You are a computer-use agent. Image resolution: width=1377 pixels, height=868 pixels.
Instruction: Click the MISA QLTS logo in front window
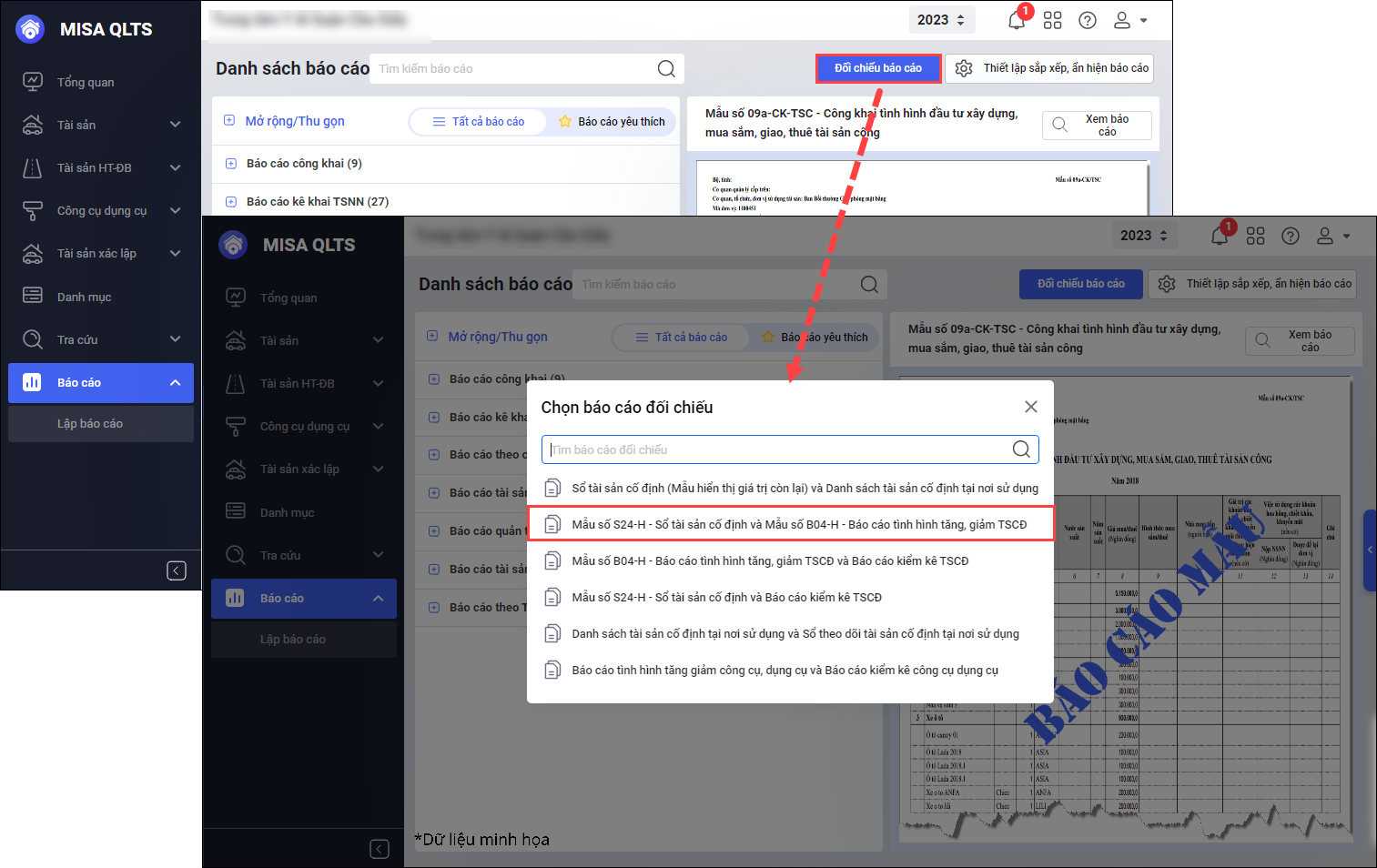[234, 245]
